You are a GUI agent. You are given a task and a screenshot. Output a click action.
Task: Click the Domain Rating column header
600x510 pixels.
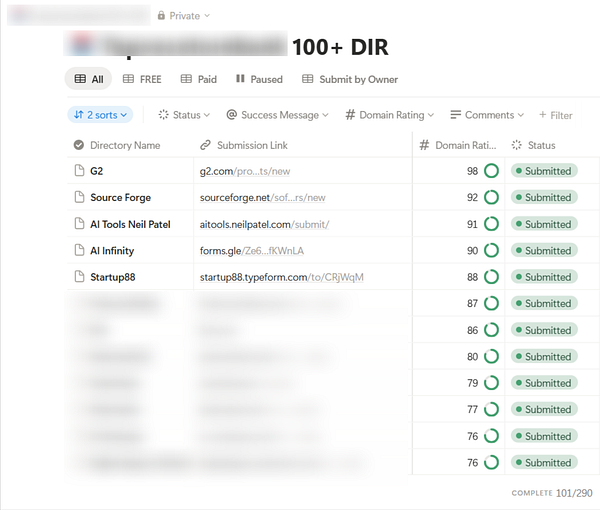pyautogui.click(x=458, y=145)
